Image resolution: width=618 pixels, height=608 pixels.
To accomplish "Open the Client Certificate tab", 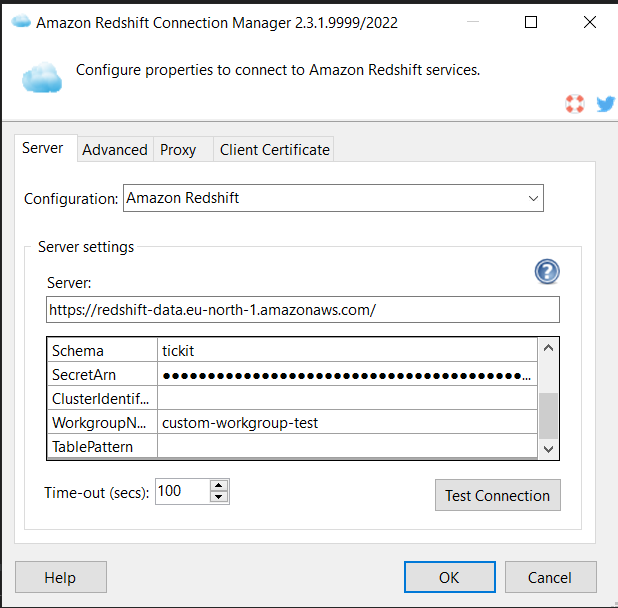I will (x=275, y=150).
